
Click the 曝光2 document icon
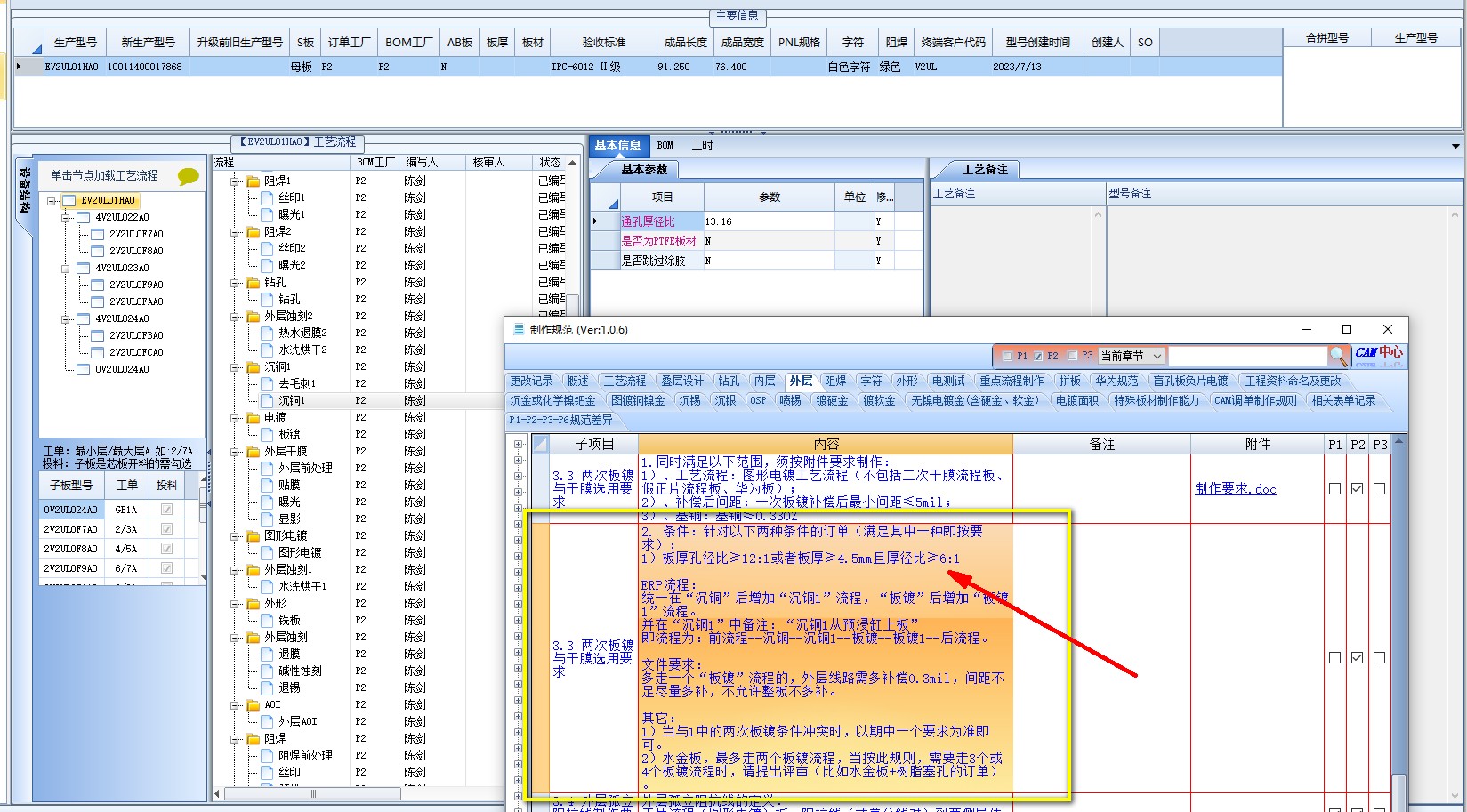[267, 265]
